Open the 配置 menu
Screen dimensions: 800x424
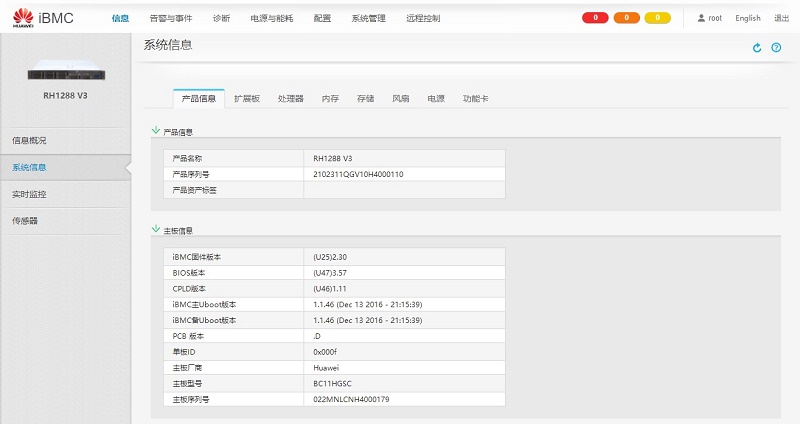click(322, 18)
